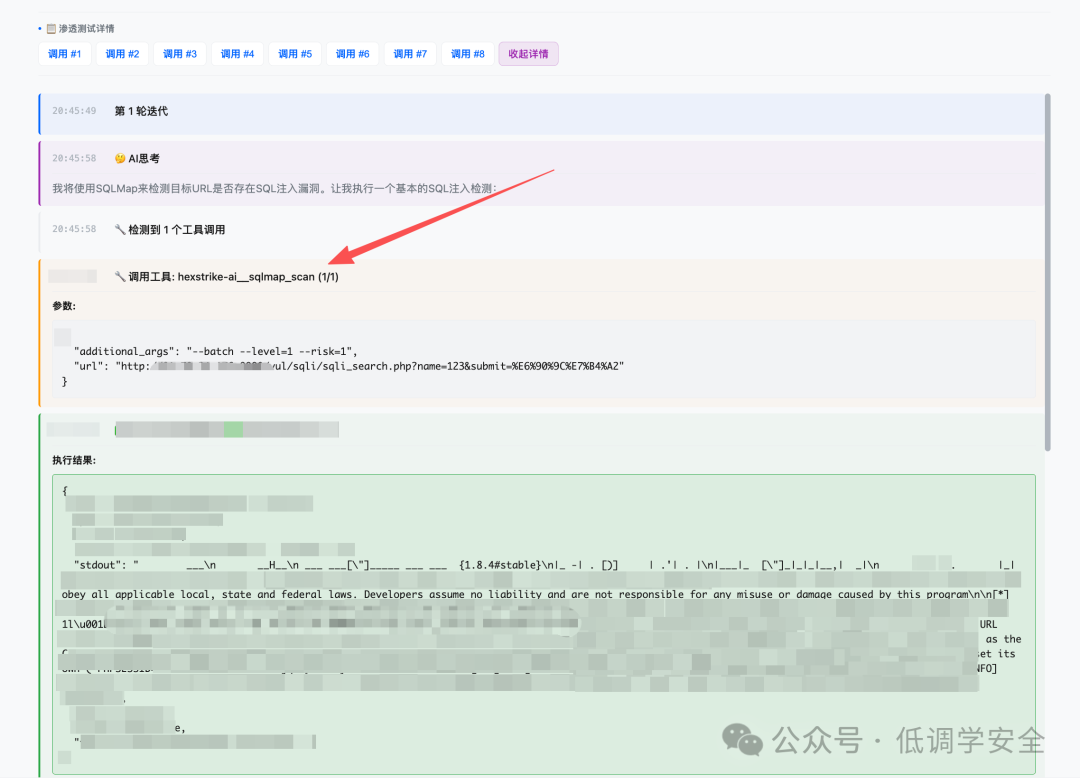Click the 20:45:49 timestamp

click(74, 111)
